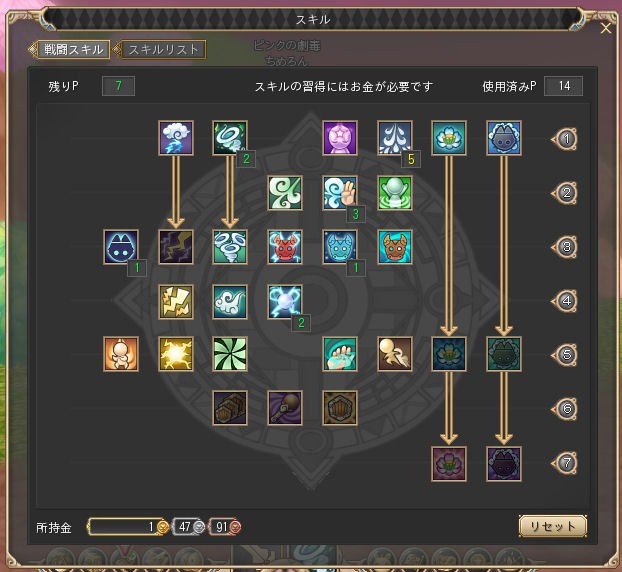Pick the green pinwheel swirl skill
Screen dimensions: 622x572
pos(230,354)
